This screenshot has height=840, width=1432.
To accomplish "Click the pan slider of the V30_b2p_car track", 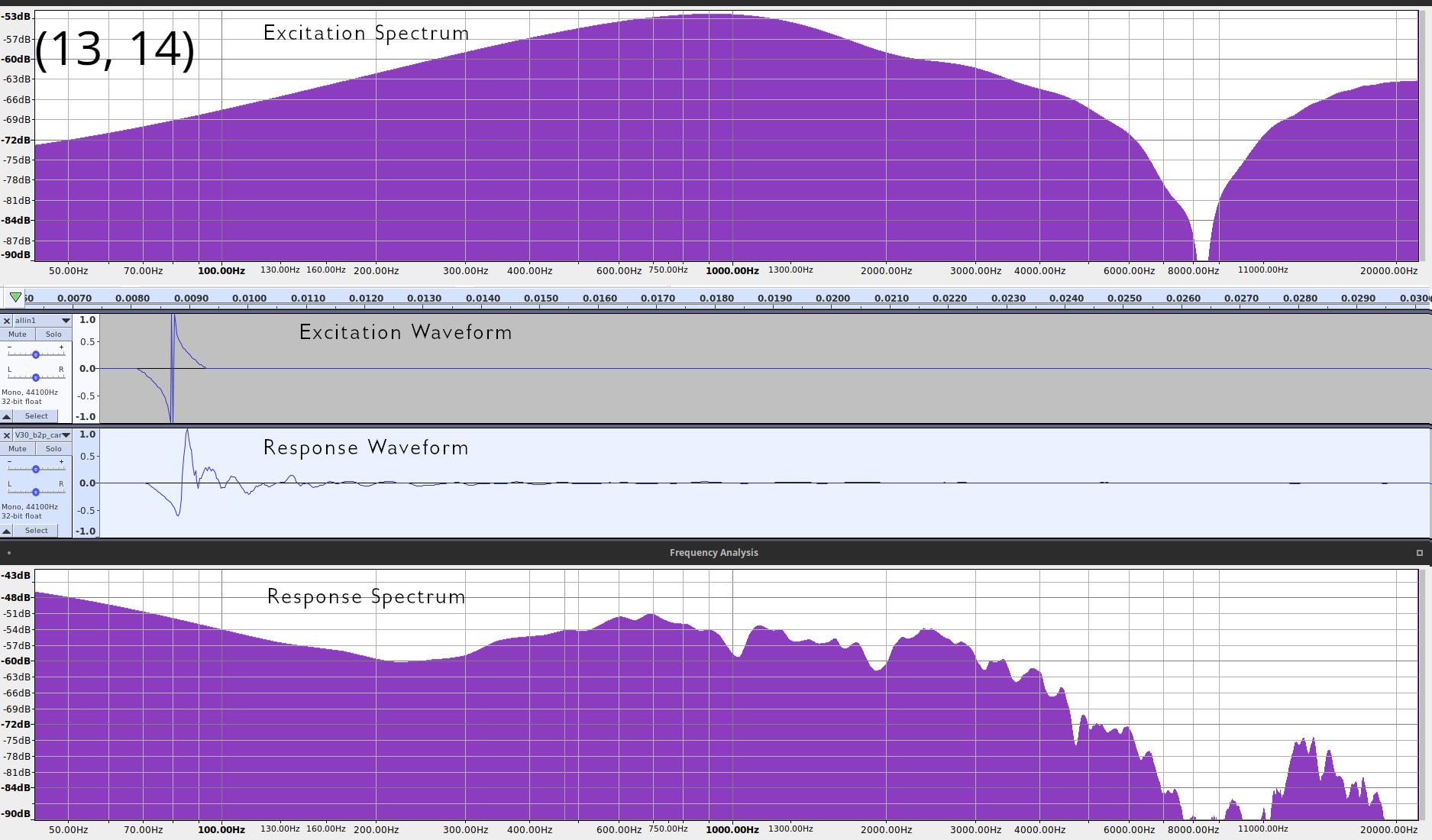I will coord(36,492).
